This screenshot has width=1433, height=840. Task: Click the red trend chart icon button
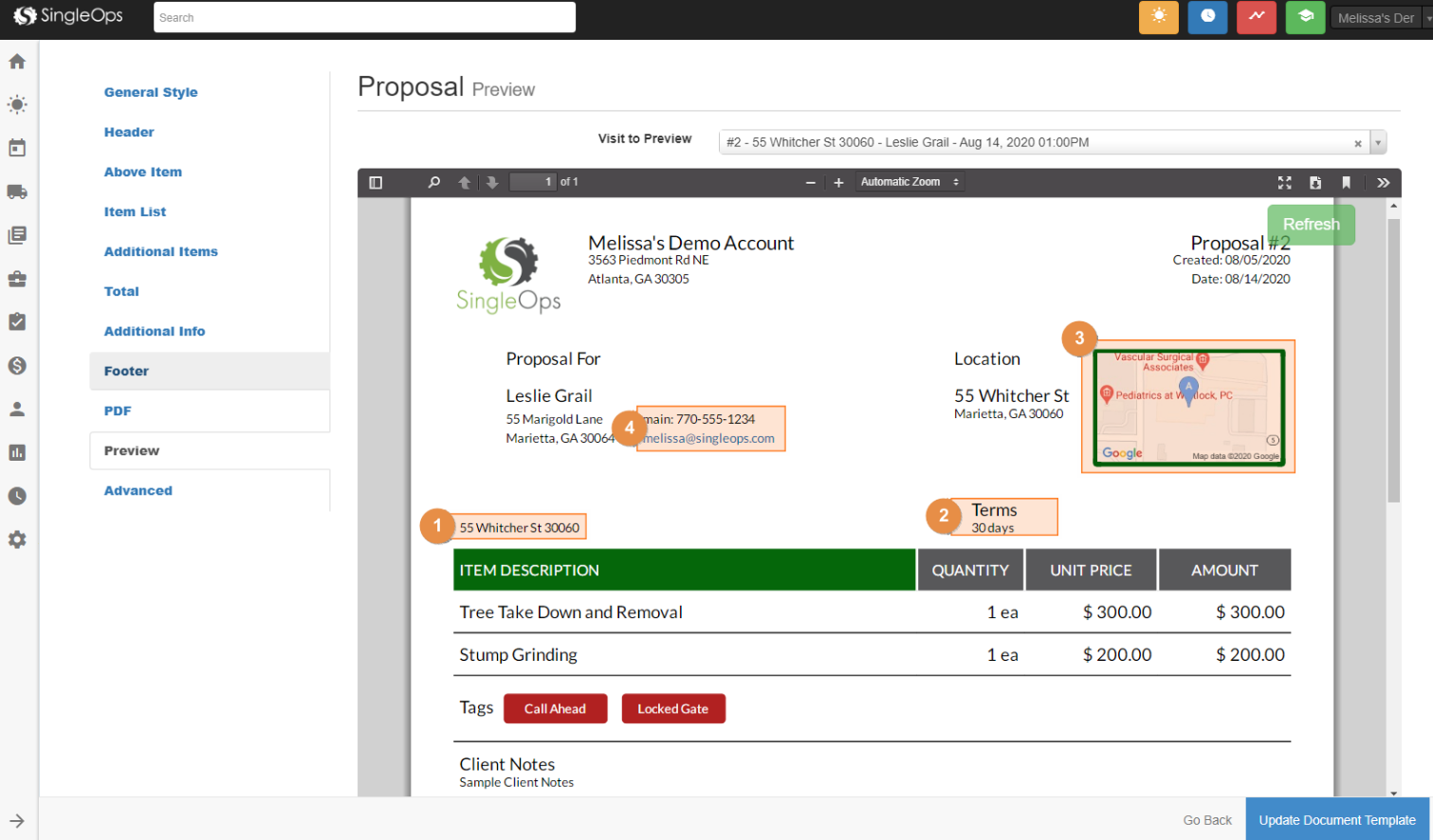coord(1256,17)
